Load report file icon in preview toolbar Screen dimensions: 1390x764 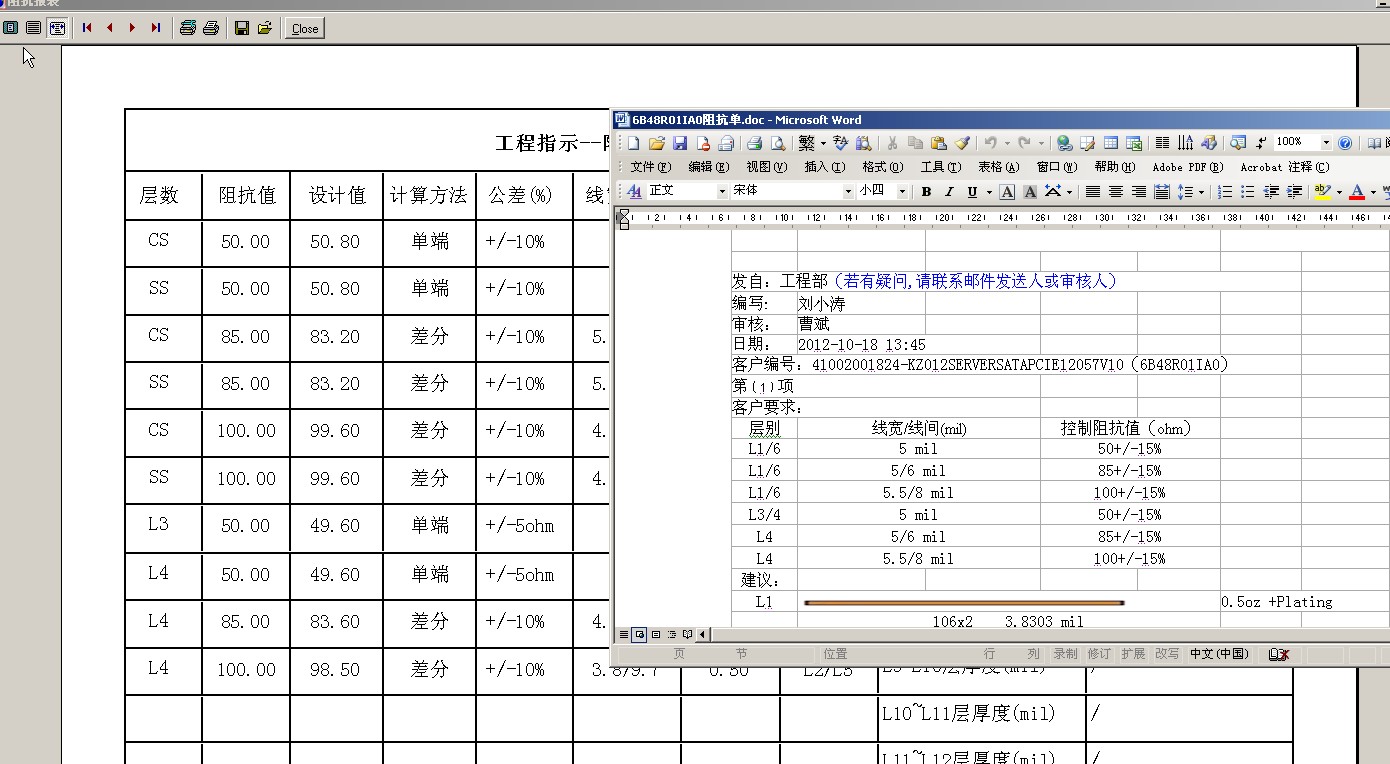point(264,28)
